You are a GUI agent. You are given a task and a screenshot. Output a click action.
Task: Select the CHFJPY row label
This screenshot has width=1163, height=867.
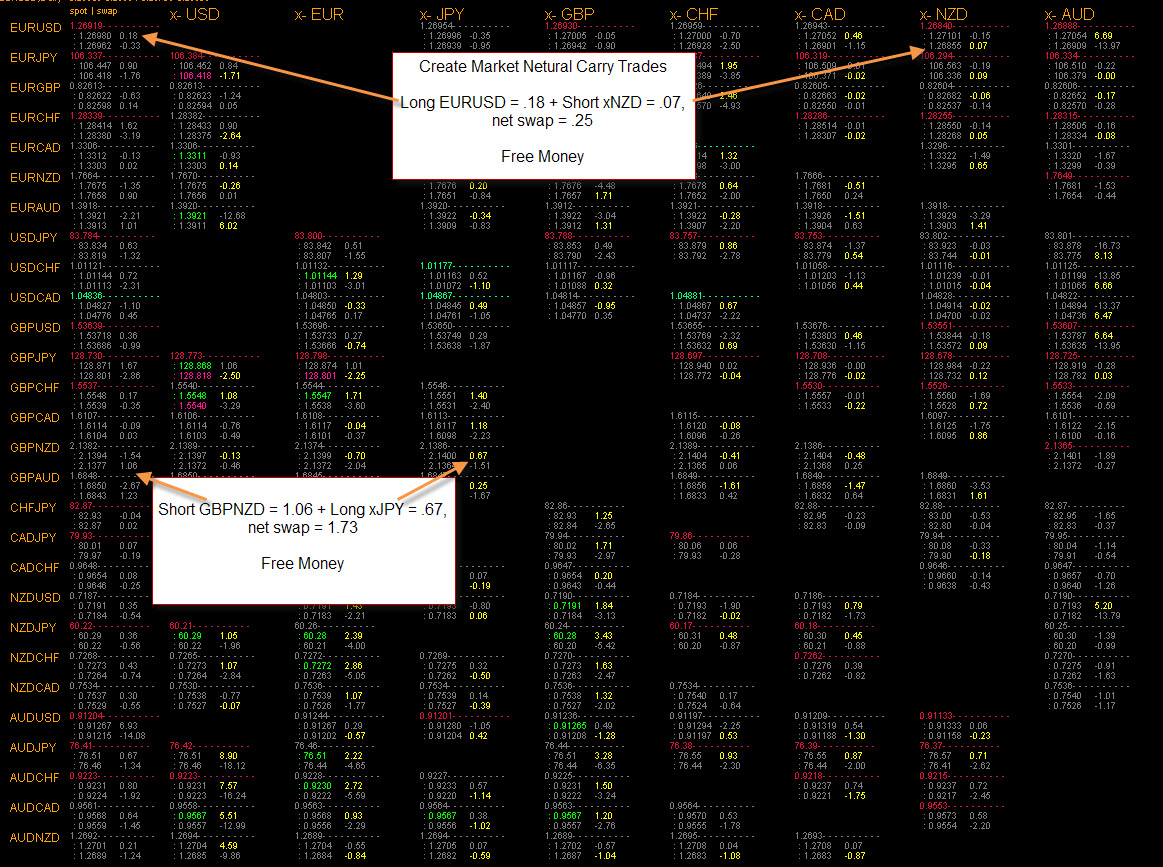[33, 507]
